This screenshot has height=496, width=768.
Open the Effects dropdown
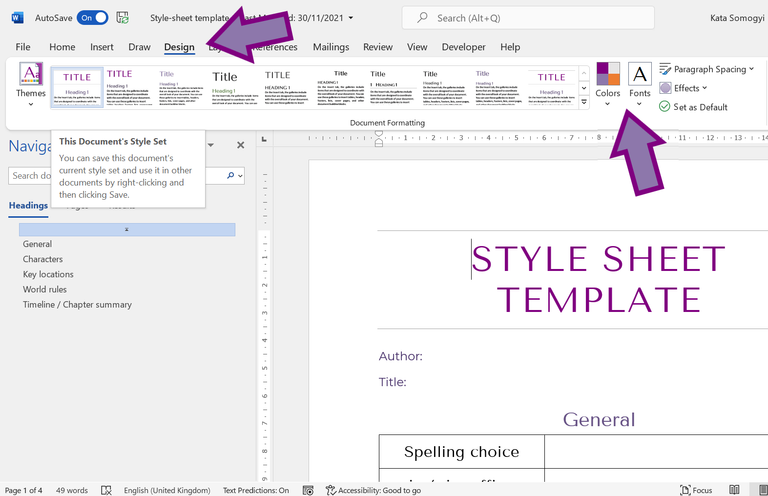683,88
